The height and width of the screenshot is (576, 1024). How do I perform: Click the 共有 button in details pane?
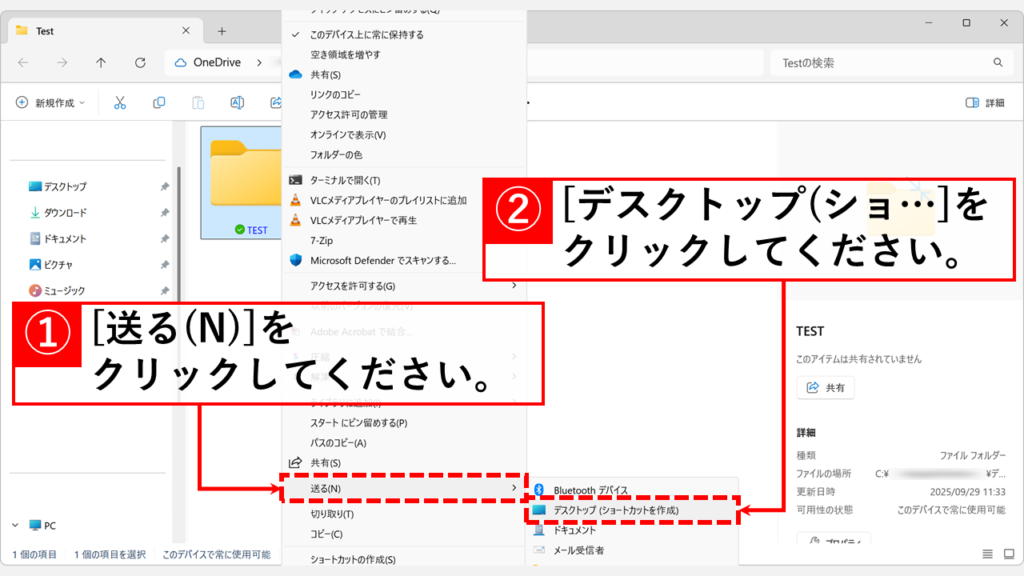[826, 387]
